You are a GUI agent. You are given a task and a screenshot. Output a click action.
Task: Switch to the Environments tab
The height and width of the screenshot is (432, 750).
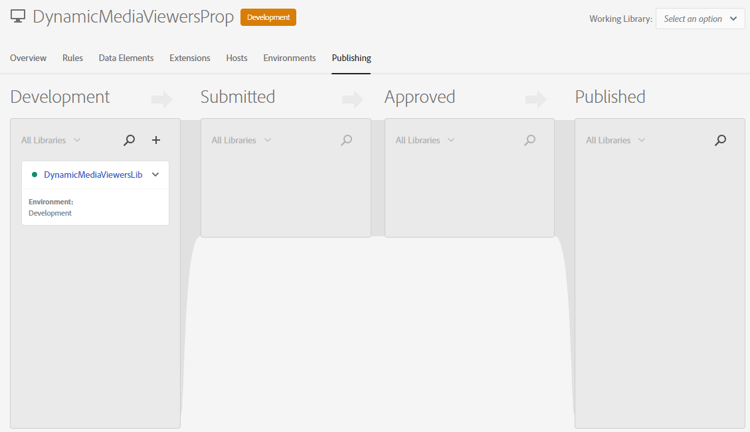click(289, 58)
